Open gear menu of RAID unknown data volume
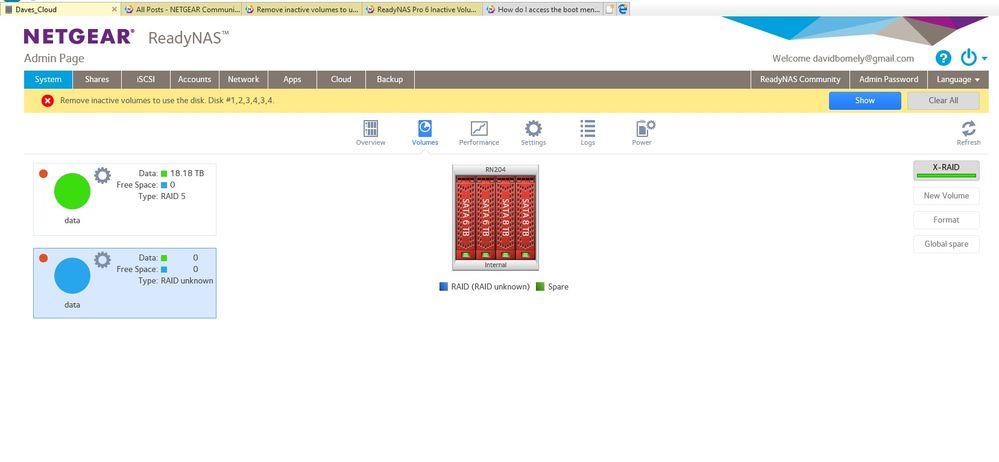999x462 pixels. click(103, 259)
